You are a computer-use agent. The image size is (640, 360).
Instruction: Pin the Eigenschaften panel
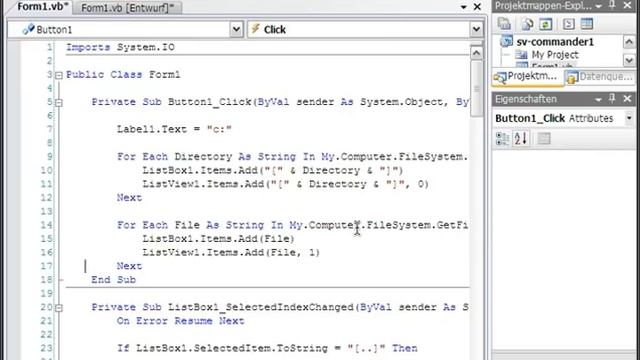click(612, 98)
